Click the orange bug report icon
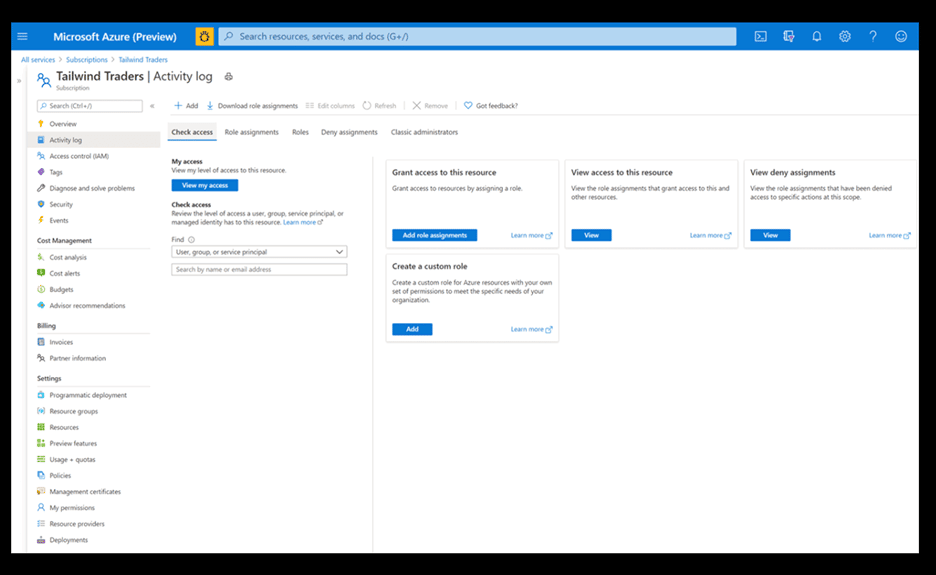Viewport: 936px width, 575px height. coord(204,36)
